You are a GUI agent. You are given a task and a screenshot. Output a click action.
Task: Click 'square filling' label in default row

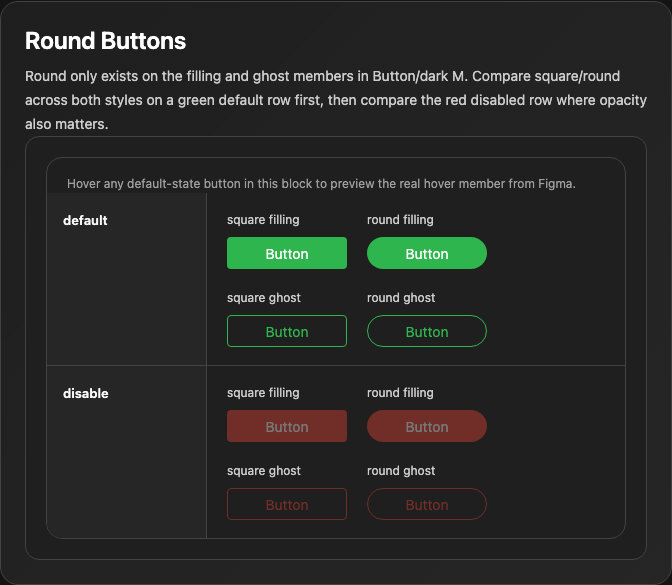pyautogui.click(x=263, y=220)
